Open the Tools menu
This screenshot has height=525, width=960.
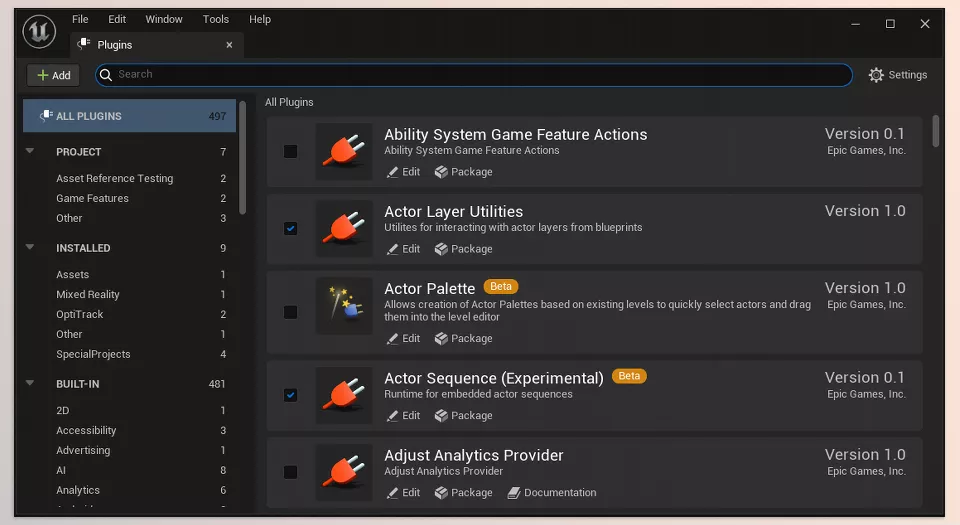(x=216, y=19)
